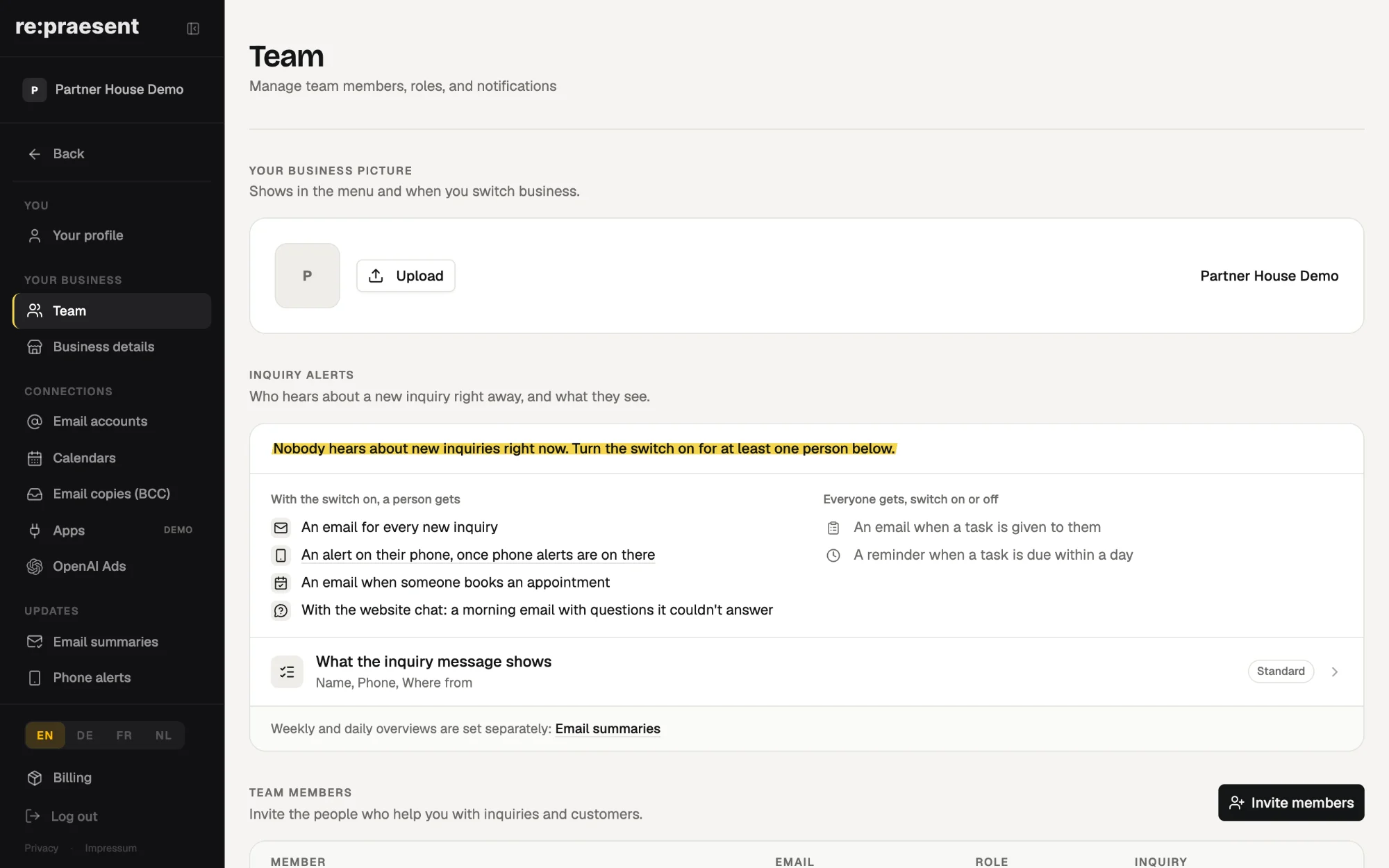Click the Privacy footer link

point(42,848)
